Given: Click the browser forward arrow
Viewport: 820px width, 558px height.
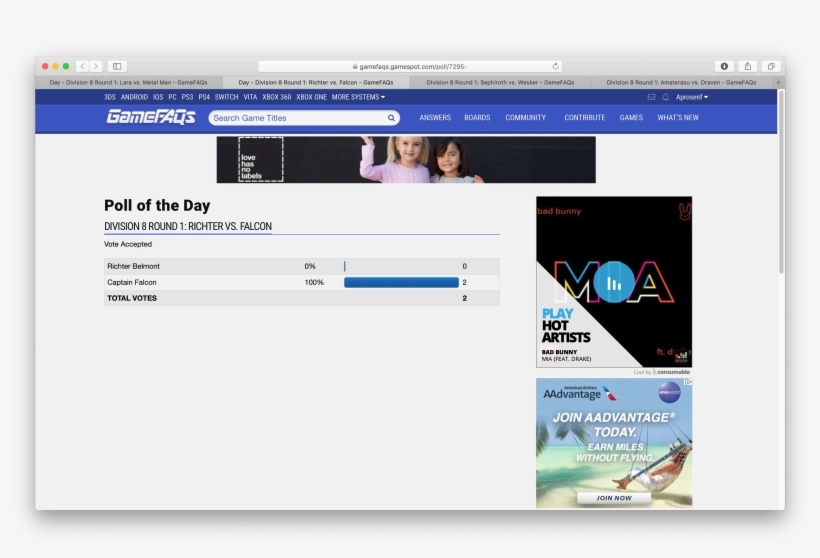Looking at the screenshot, I should (96, 66).
